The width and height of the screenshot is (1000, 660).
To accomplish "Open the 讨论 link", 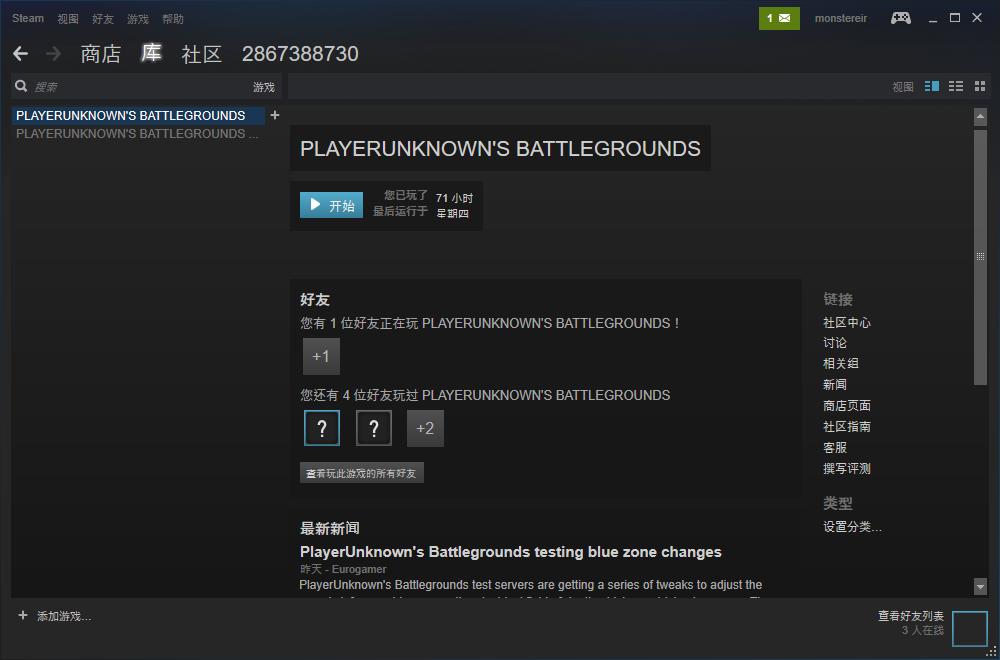I will pyautogui.click(x=835, y=343).
